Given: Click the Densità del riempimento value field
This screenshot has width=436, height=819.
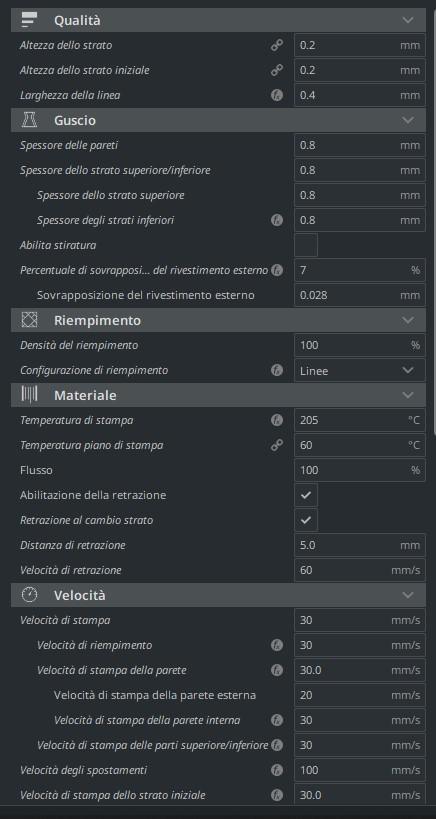Looking at the screenshot, I should click(x=360, y=345).
